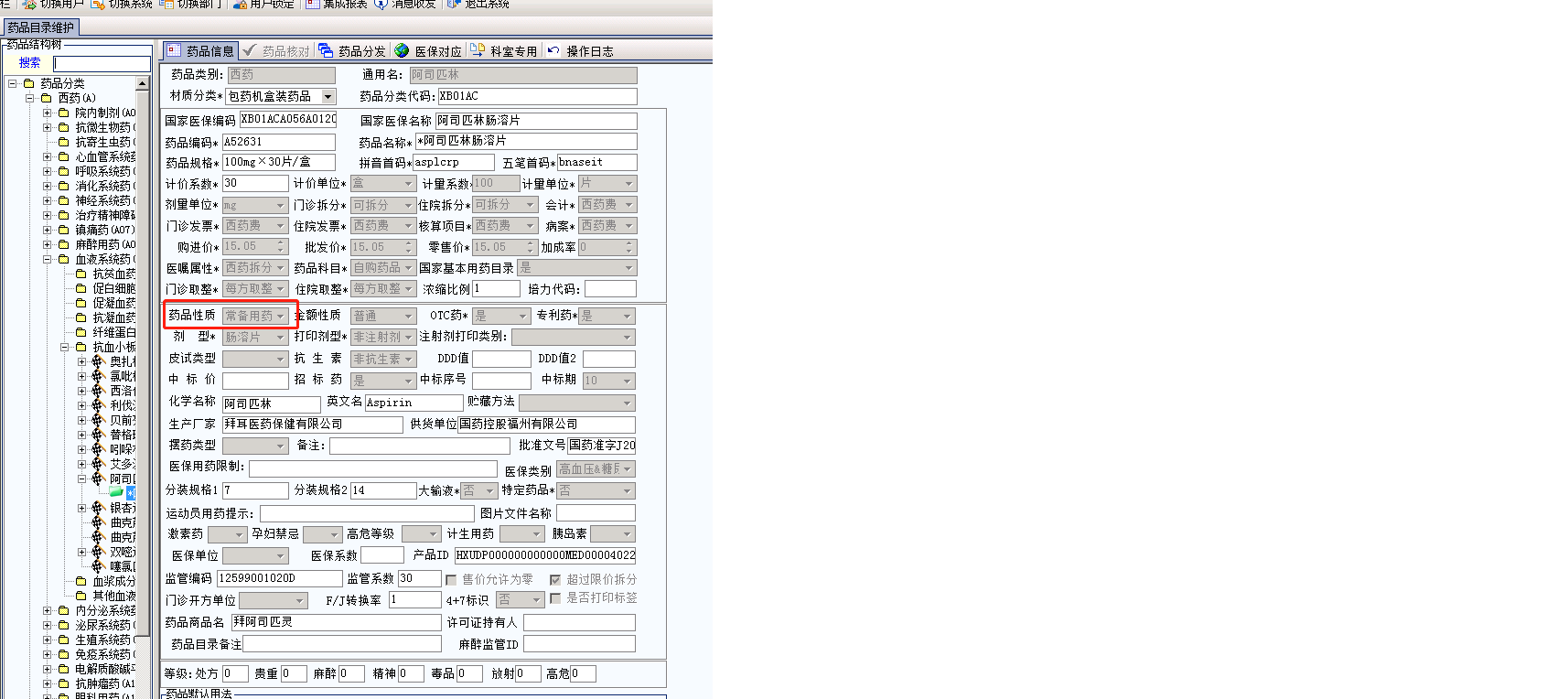Expand the 内分泌系统 tree node
This screenshot has width=1568, height=699.
point(48,610)
